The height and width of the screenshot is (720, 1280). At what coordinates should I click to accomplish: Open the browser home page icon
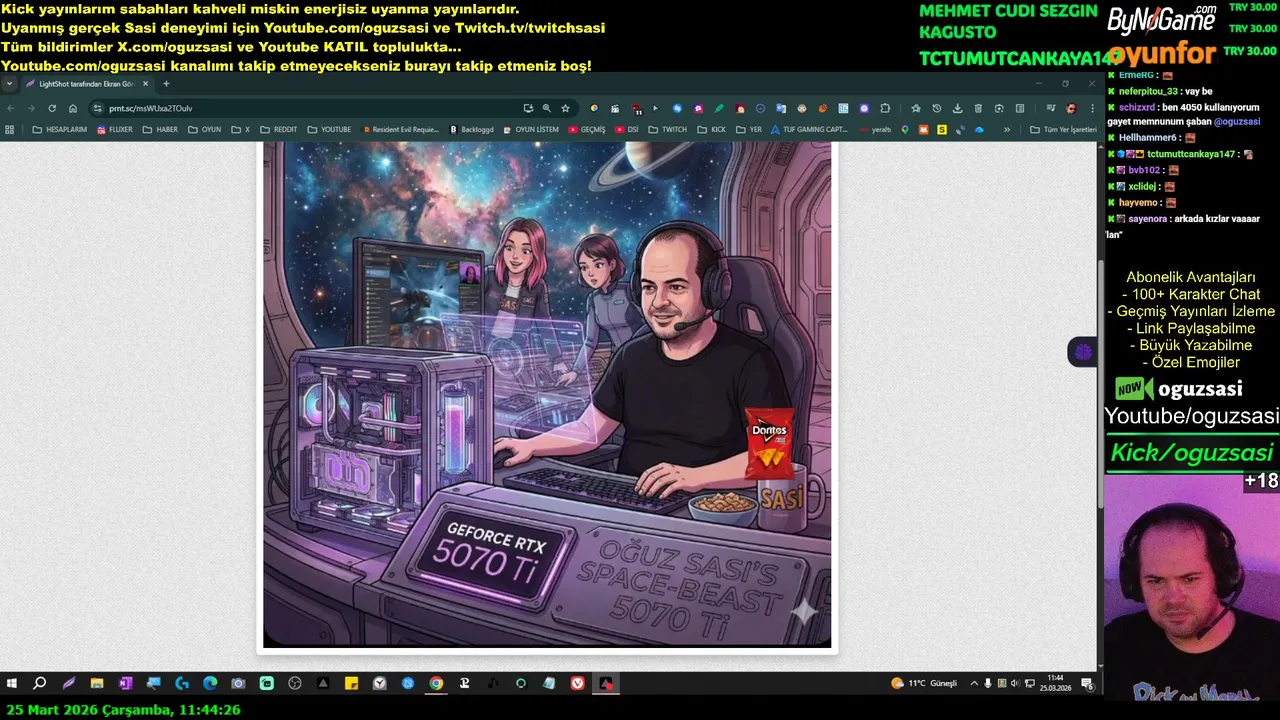73,108
